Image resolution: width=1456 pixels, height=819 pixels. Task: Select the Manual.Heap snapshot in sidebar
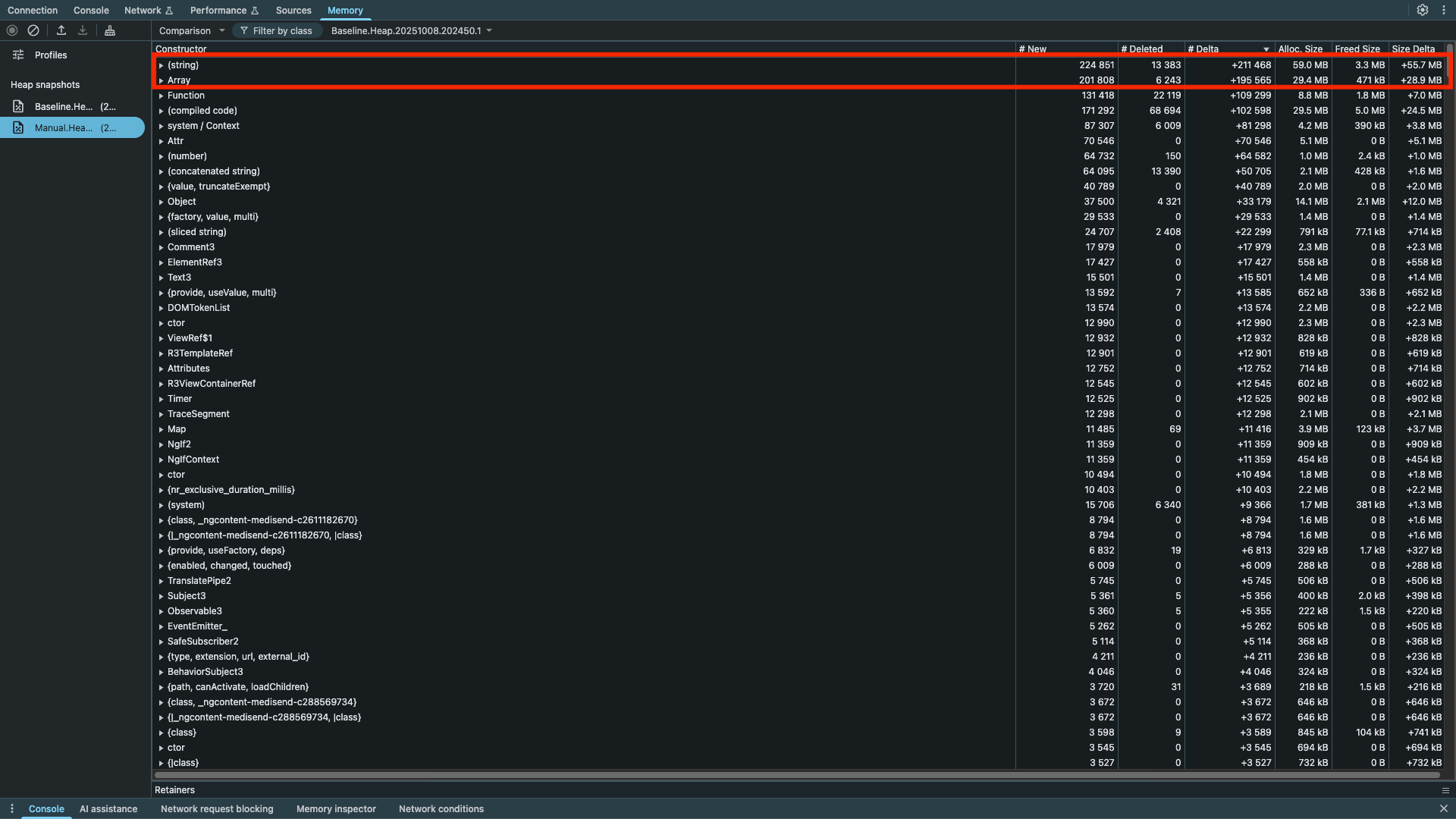pos(72,127)
